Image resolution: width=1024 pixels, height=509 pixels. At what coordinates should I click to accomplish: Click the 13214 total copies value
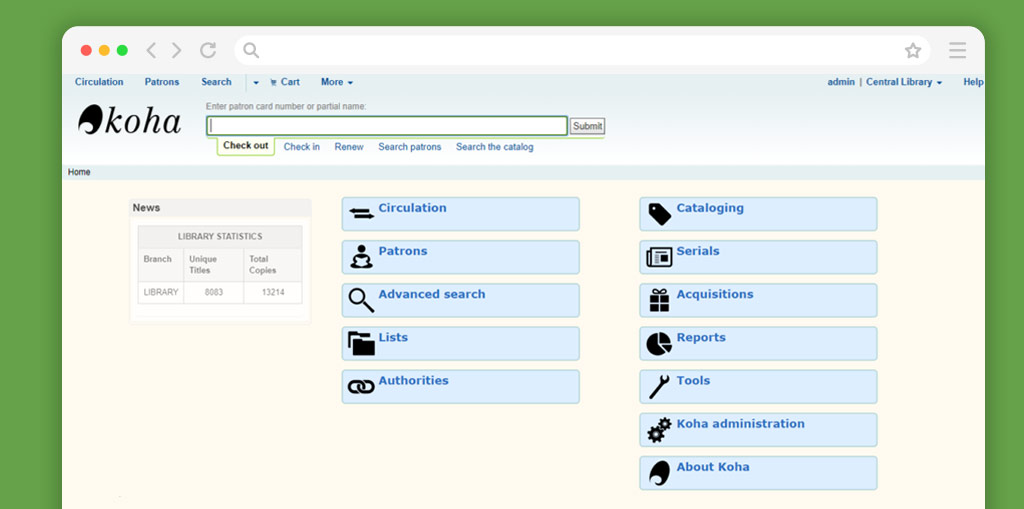(273, 293)
